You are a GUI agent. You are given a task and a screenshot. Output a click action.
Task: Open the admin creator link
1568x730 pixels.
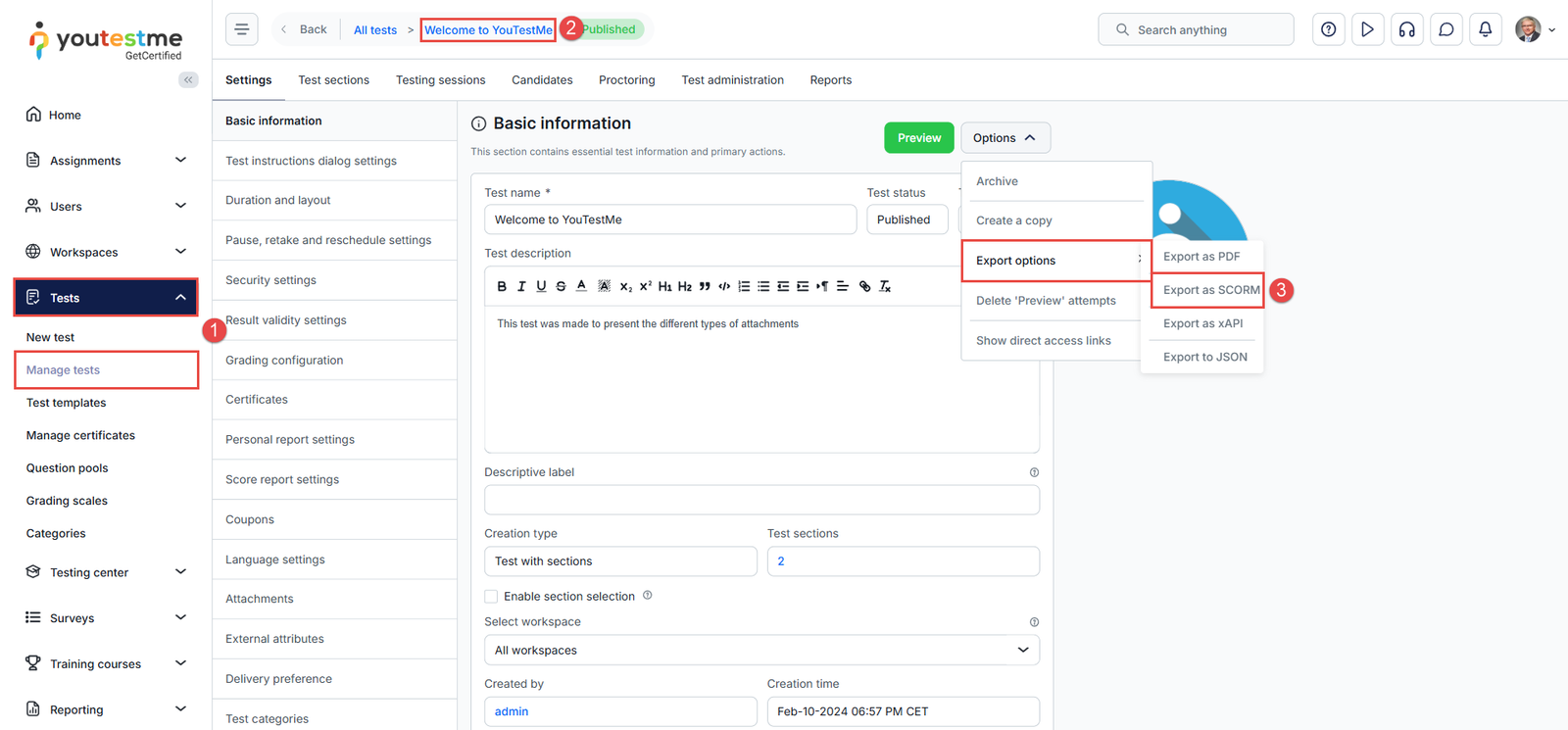512,711
